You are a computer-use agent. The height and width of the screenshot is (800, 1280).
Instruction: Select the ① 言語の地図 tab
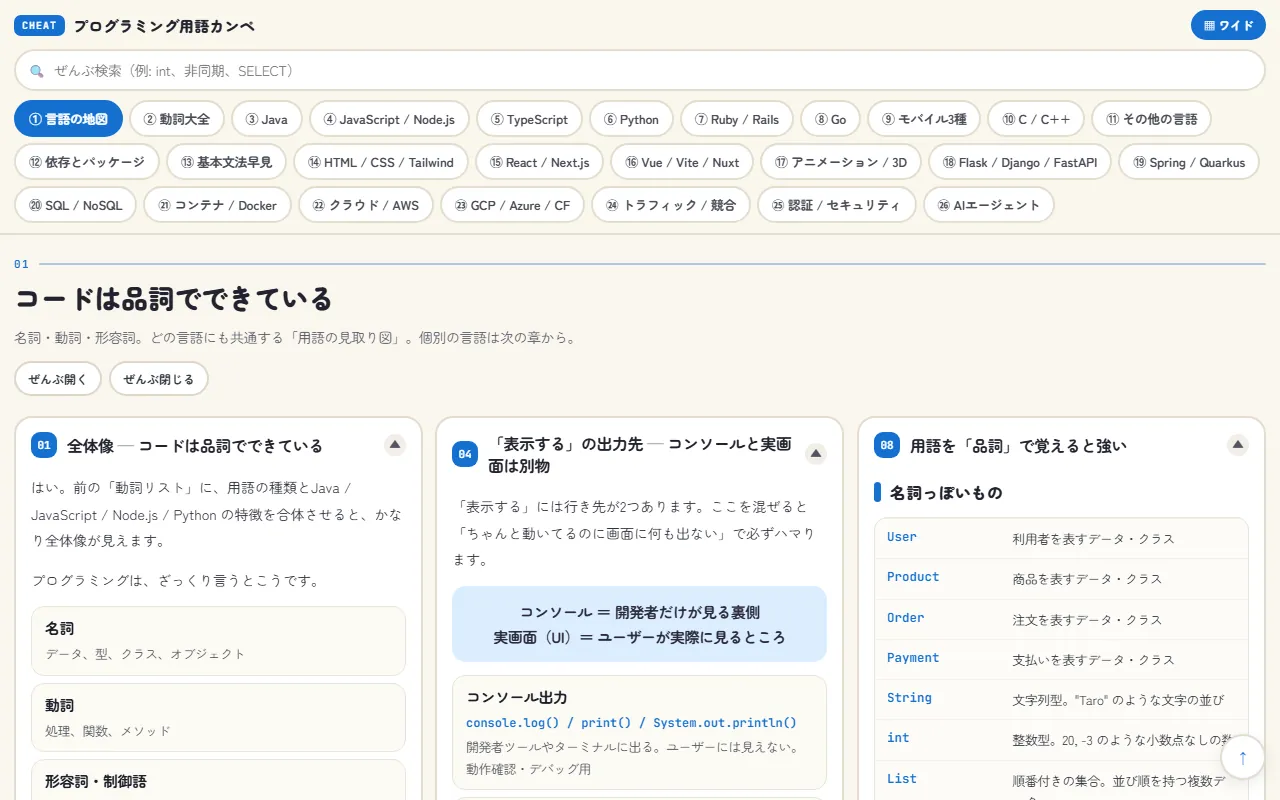coord(68,119)
